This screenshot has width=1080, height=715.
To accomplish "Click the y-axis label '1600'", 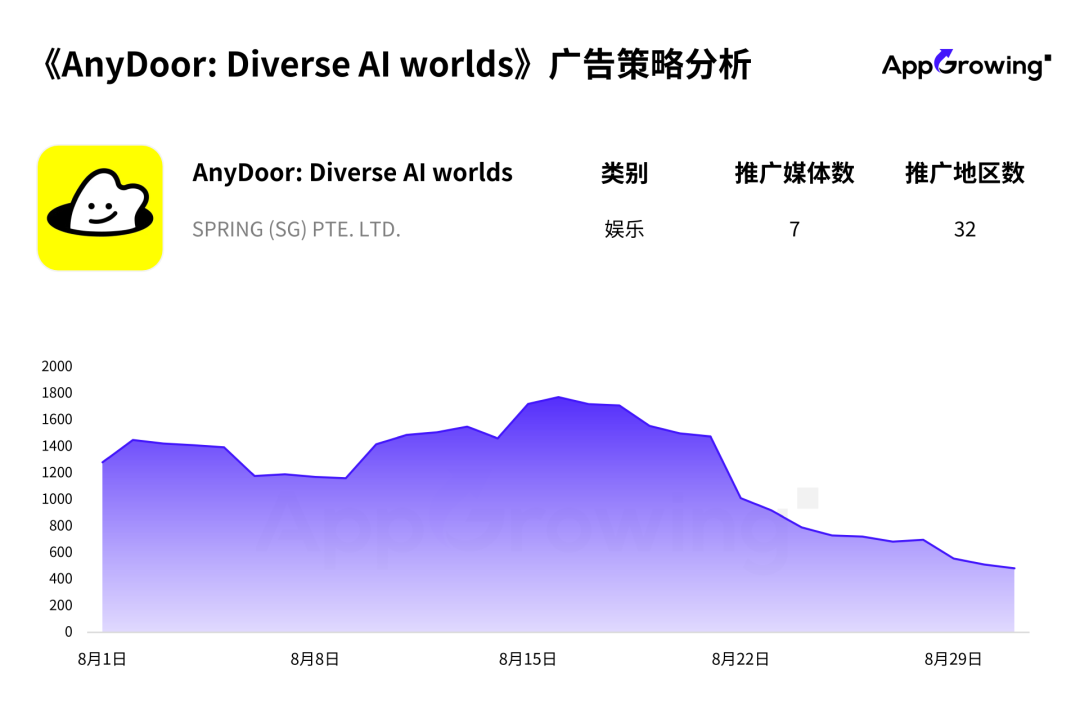I will tap(56, 419).
